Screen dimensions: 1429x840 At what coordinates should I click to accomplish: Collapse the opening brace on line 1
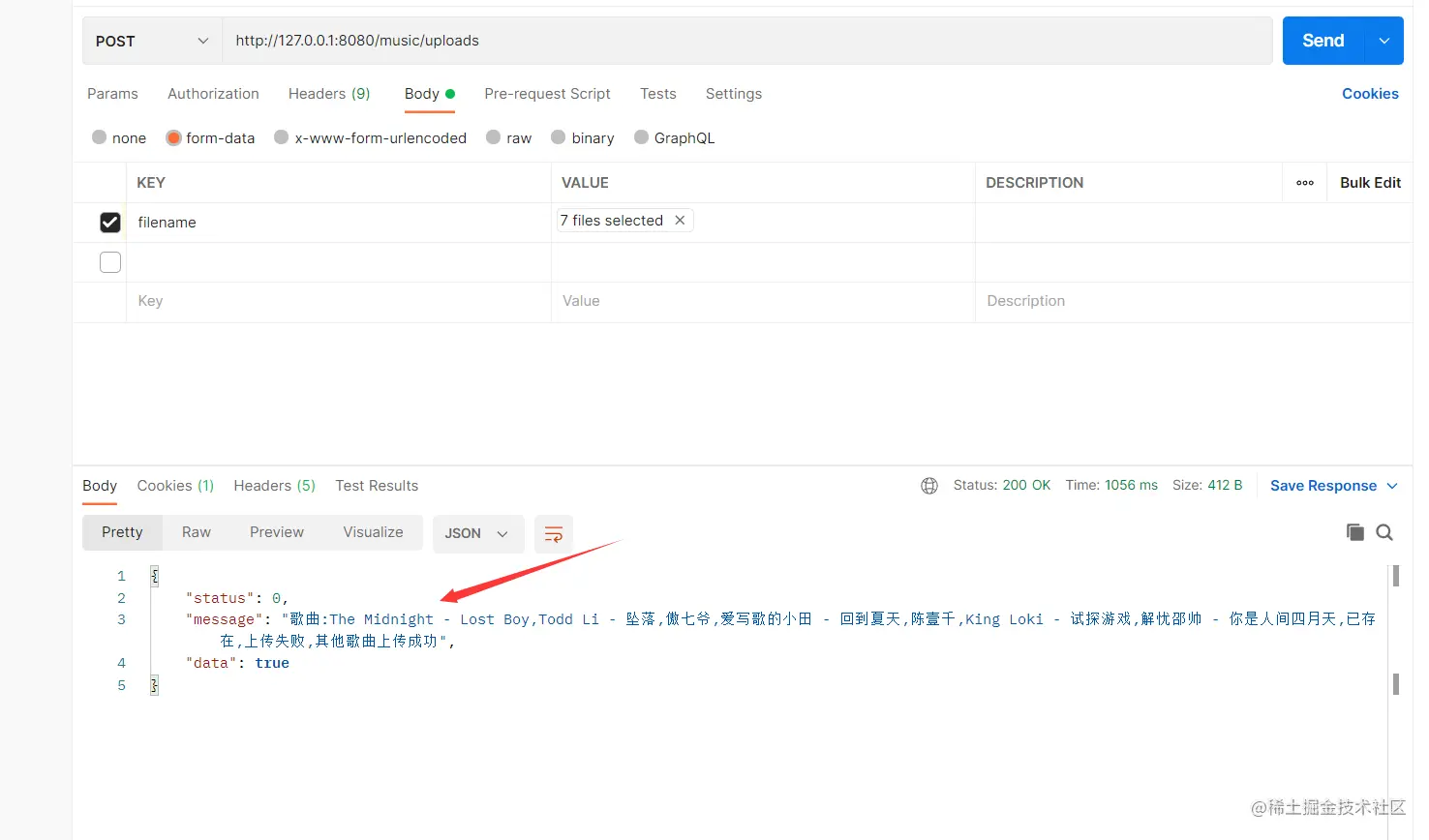pyautogui.click(x=154, y=576)
